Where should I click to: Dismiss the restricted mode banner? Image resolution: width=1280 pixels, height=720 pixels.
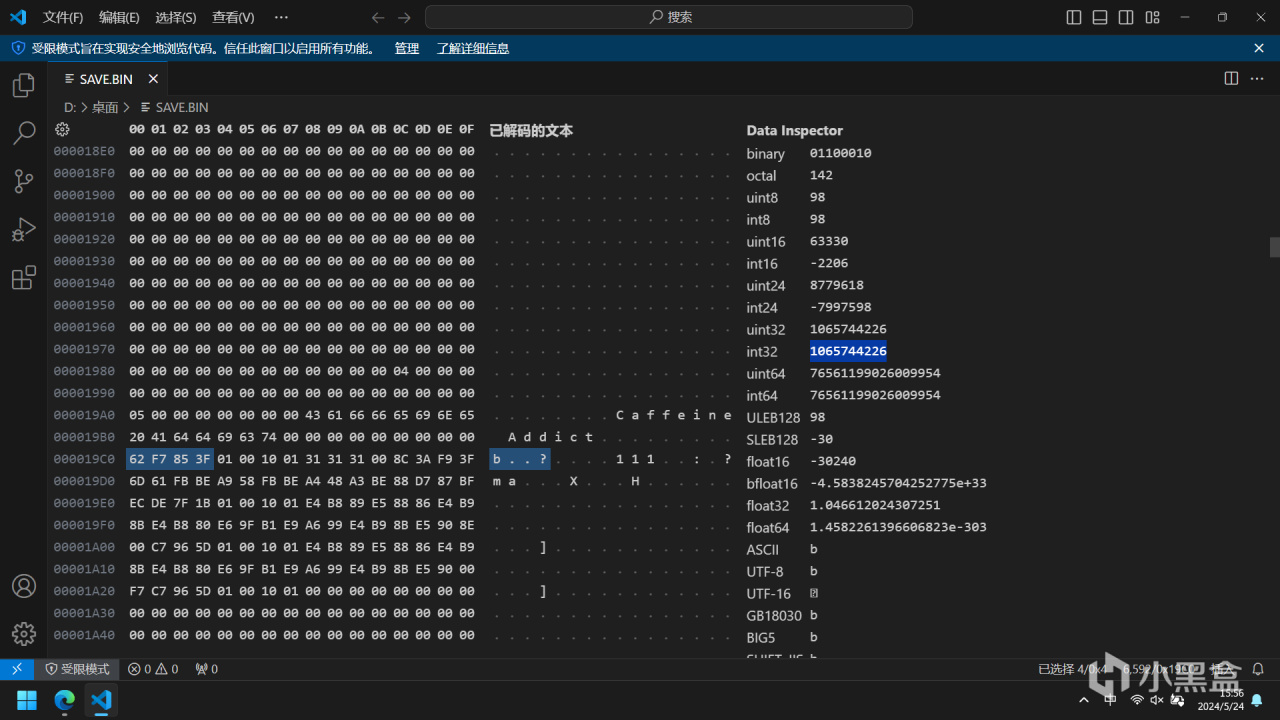click(1259, 48)
